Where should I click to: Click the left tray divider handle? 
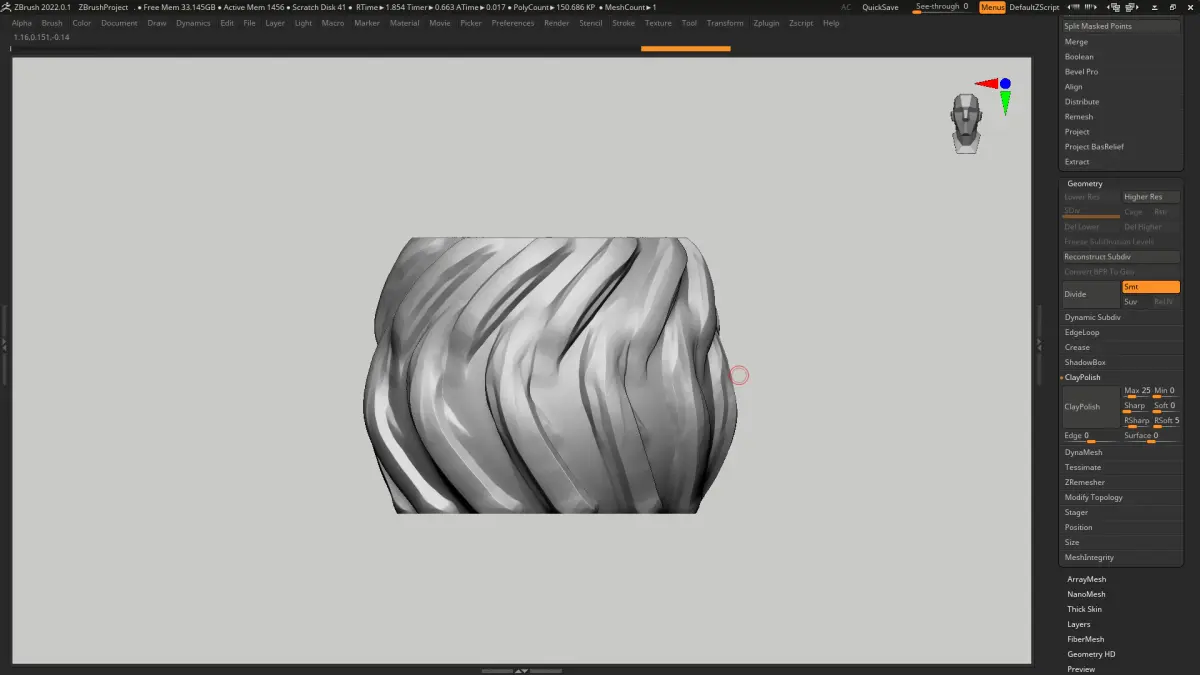(4, 343)
